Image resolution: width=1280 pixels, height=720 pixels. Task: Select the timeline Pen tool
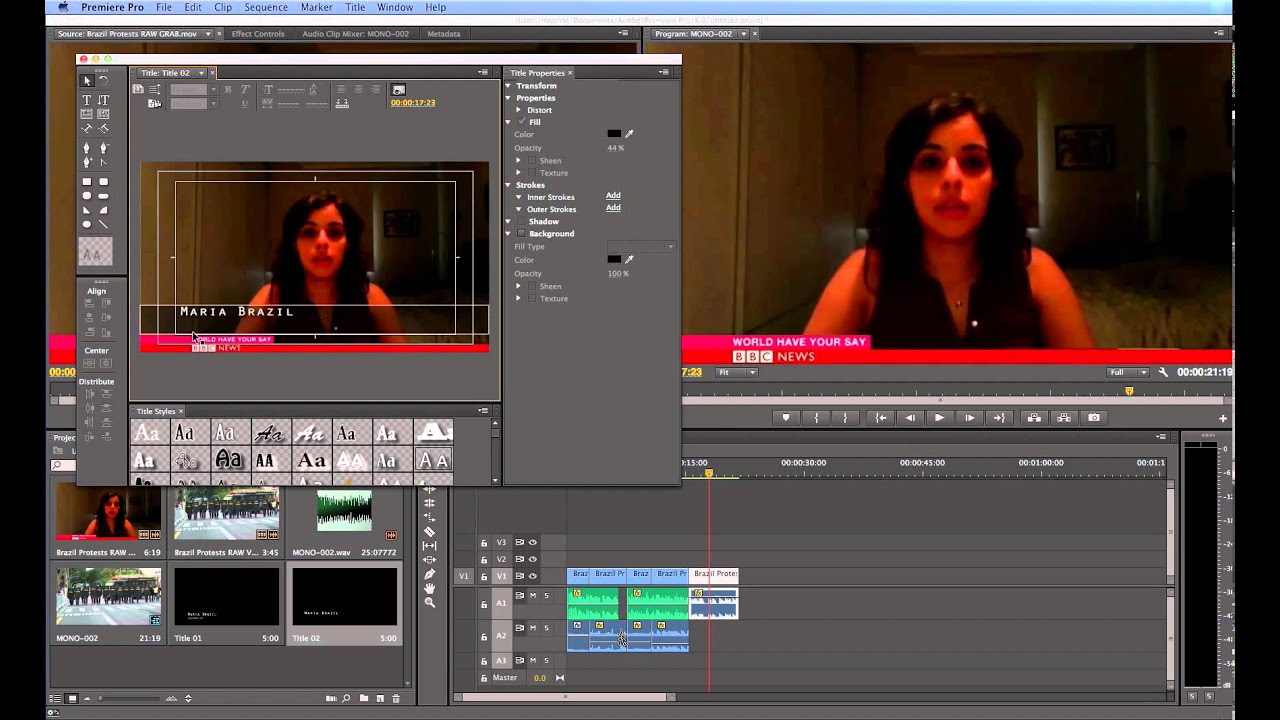point(430,574)
